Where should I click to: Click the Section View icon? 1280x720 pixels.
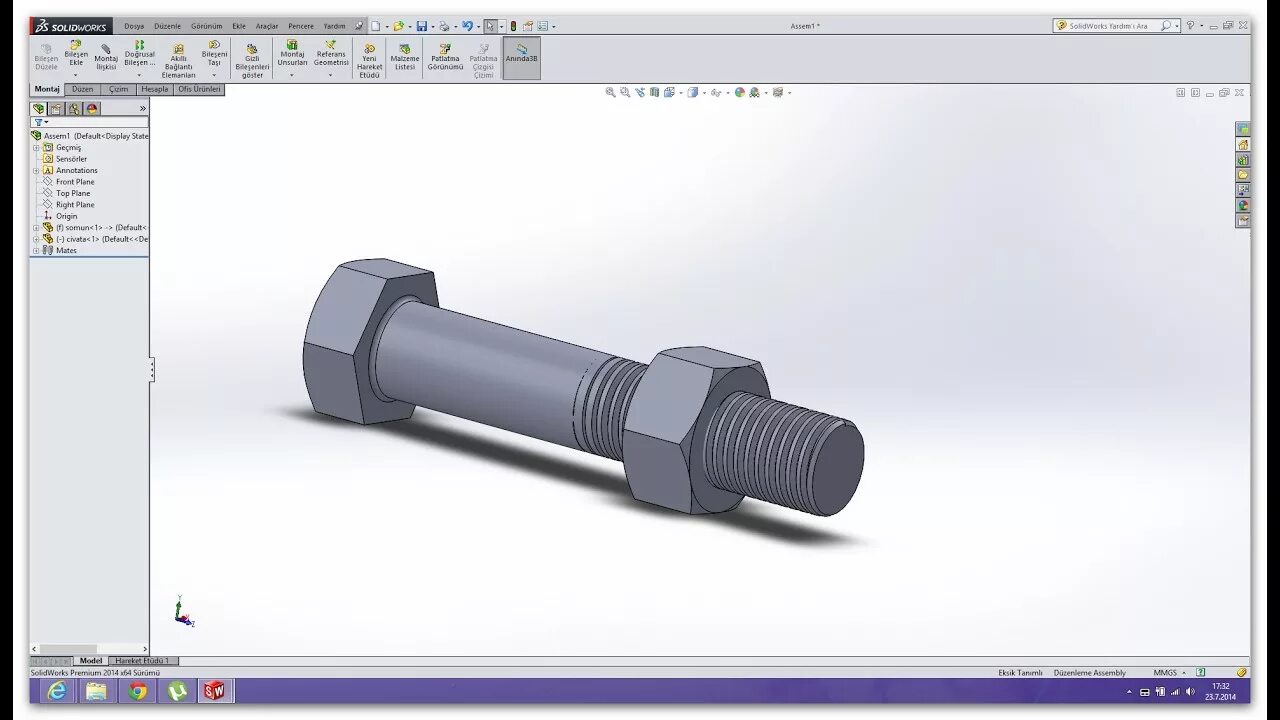(654, 92)
